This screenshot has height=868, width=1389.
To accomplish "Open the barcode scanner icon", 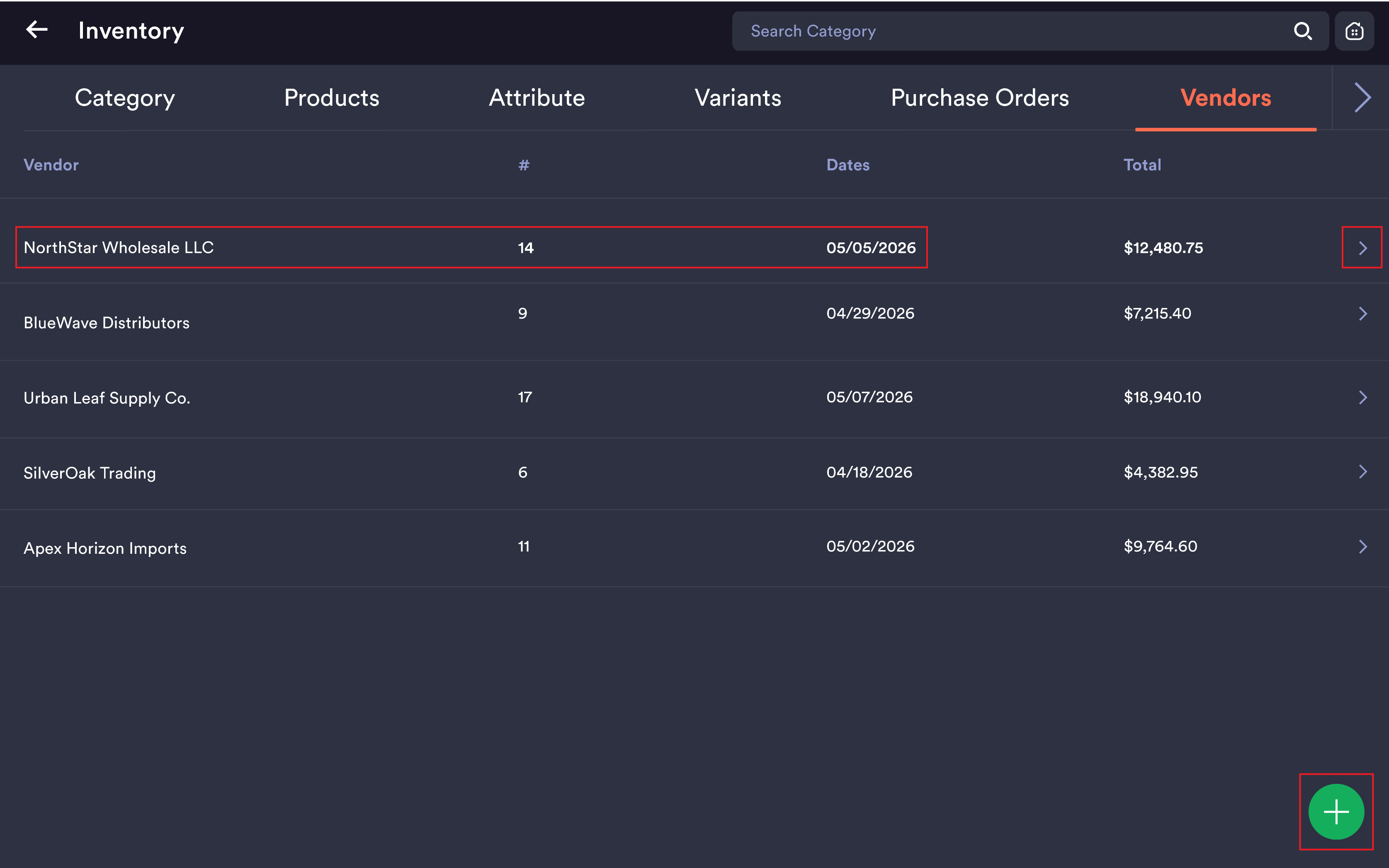I will [1354, 31].
